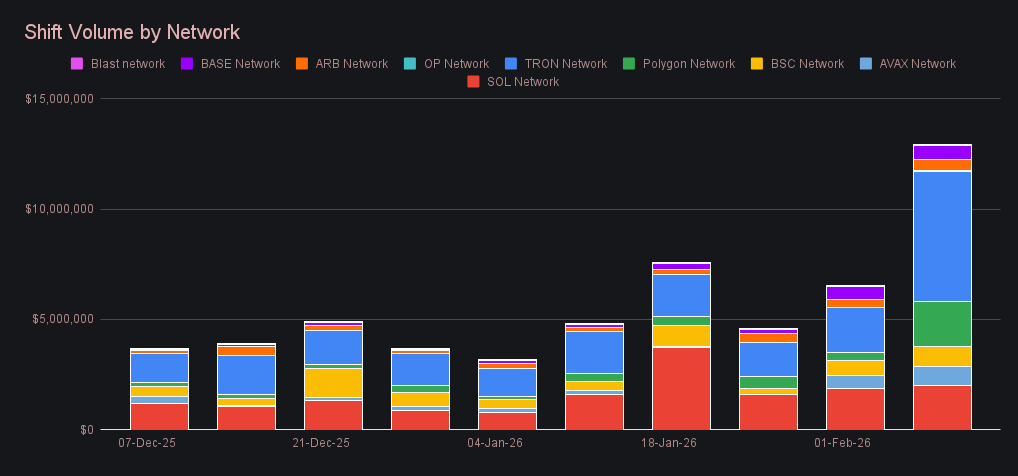Toggle the TRON Network legend label
The height and width of the screenshot is (476, 1018).
coord(564,64)
